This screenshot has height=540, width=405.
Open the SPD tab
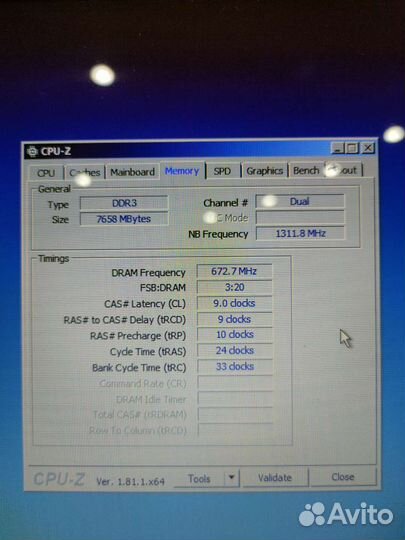(x=222, y=171)
